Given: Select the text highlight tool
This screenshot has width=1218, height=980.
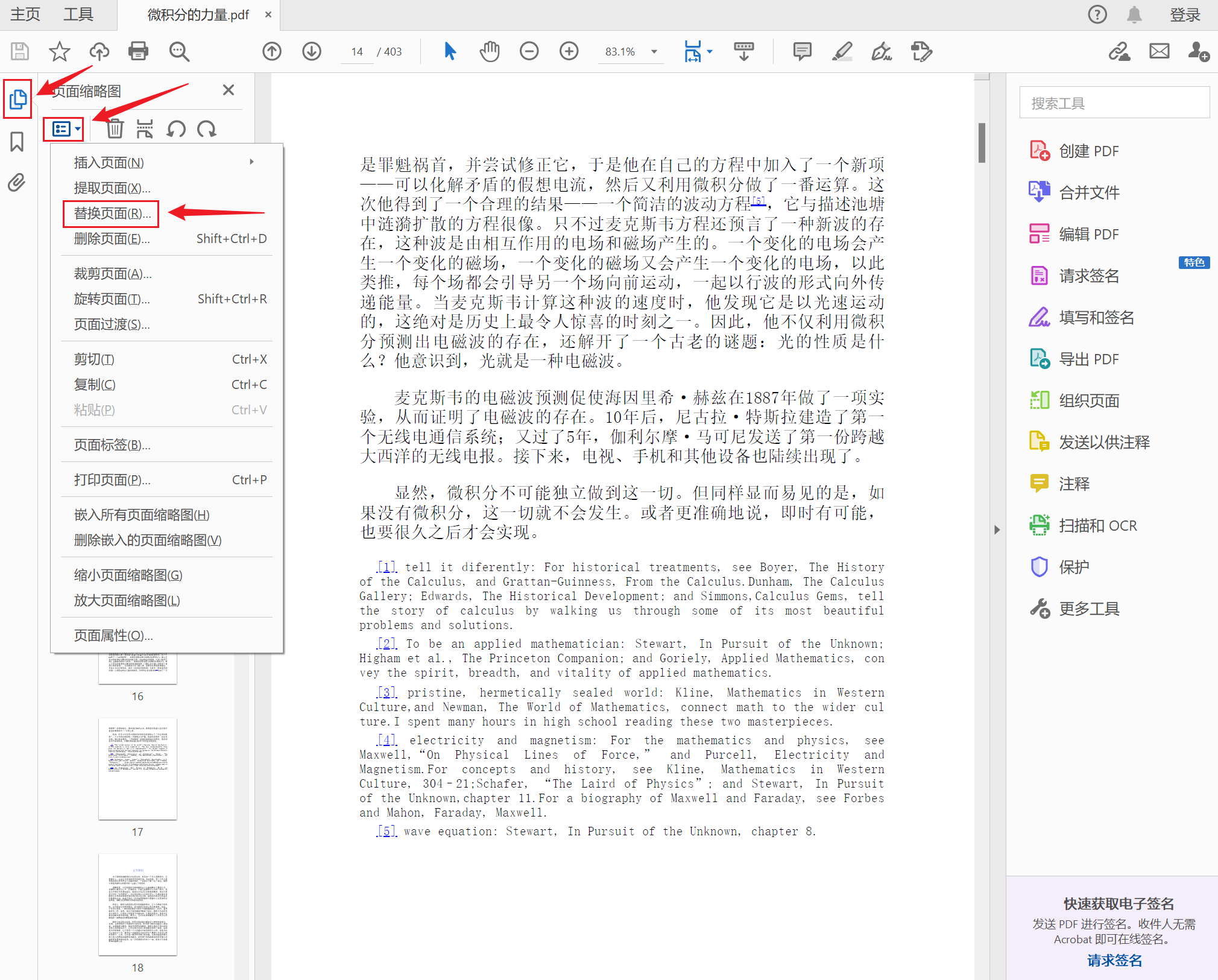Looking at the screenshot, I should [842, 51].
